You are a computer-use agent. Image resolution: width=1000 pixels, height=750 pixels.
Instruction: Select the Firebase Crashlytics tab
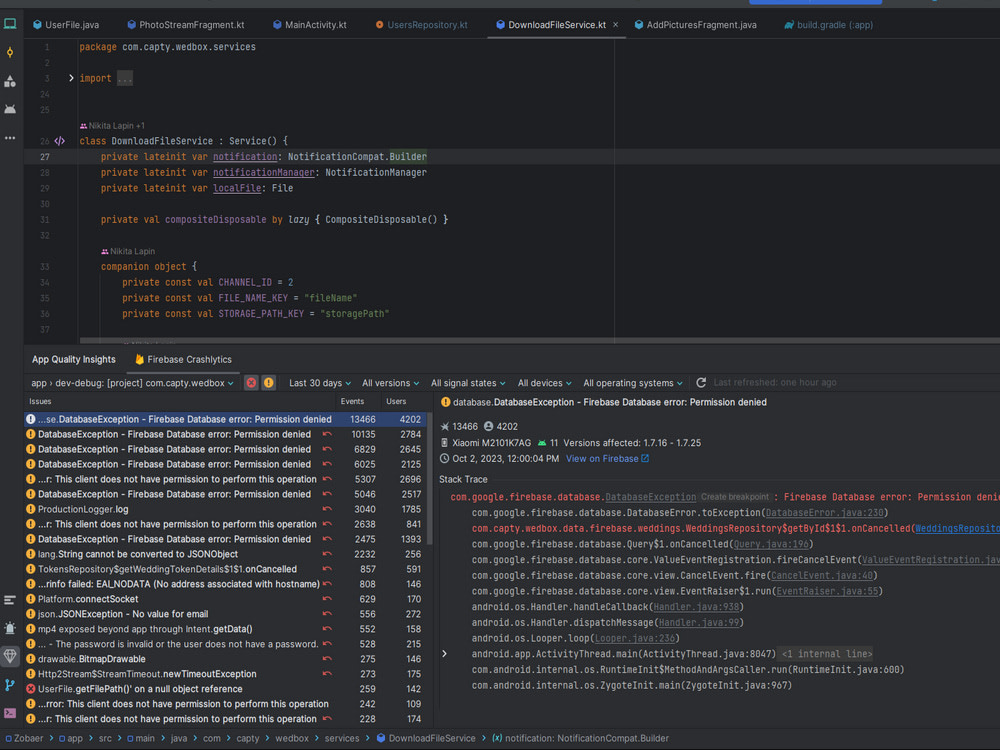(x=182, y=359)
